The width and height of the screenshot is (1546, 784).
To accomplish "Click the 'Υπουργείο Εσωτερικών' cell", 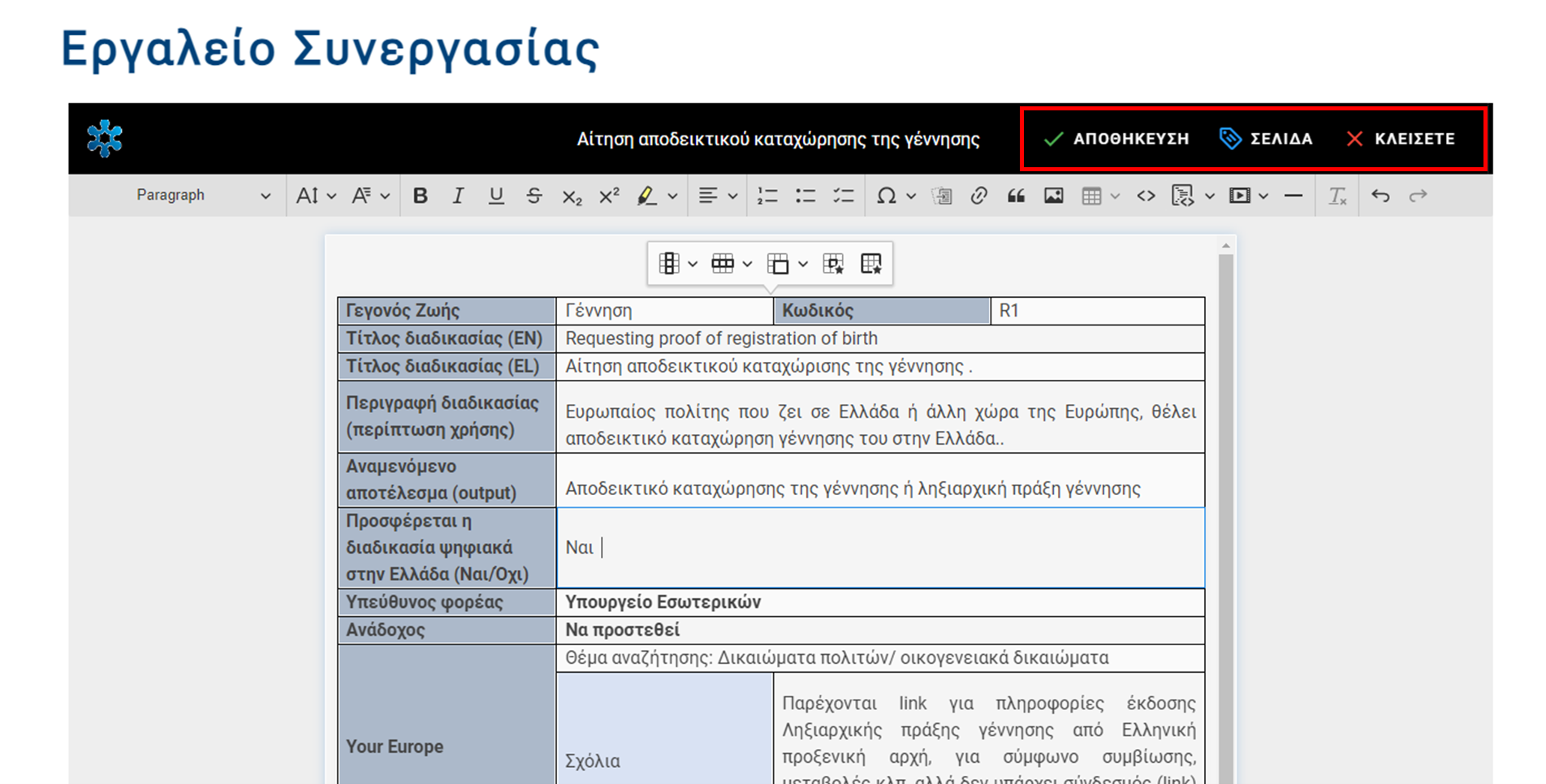I will [880, 602].
